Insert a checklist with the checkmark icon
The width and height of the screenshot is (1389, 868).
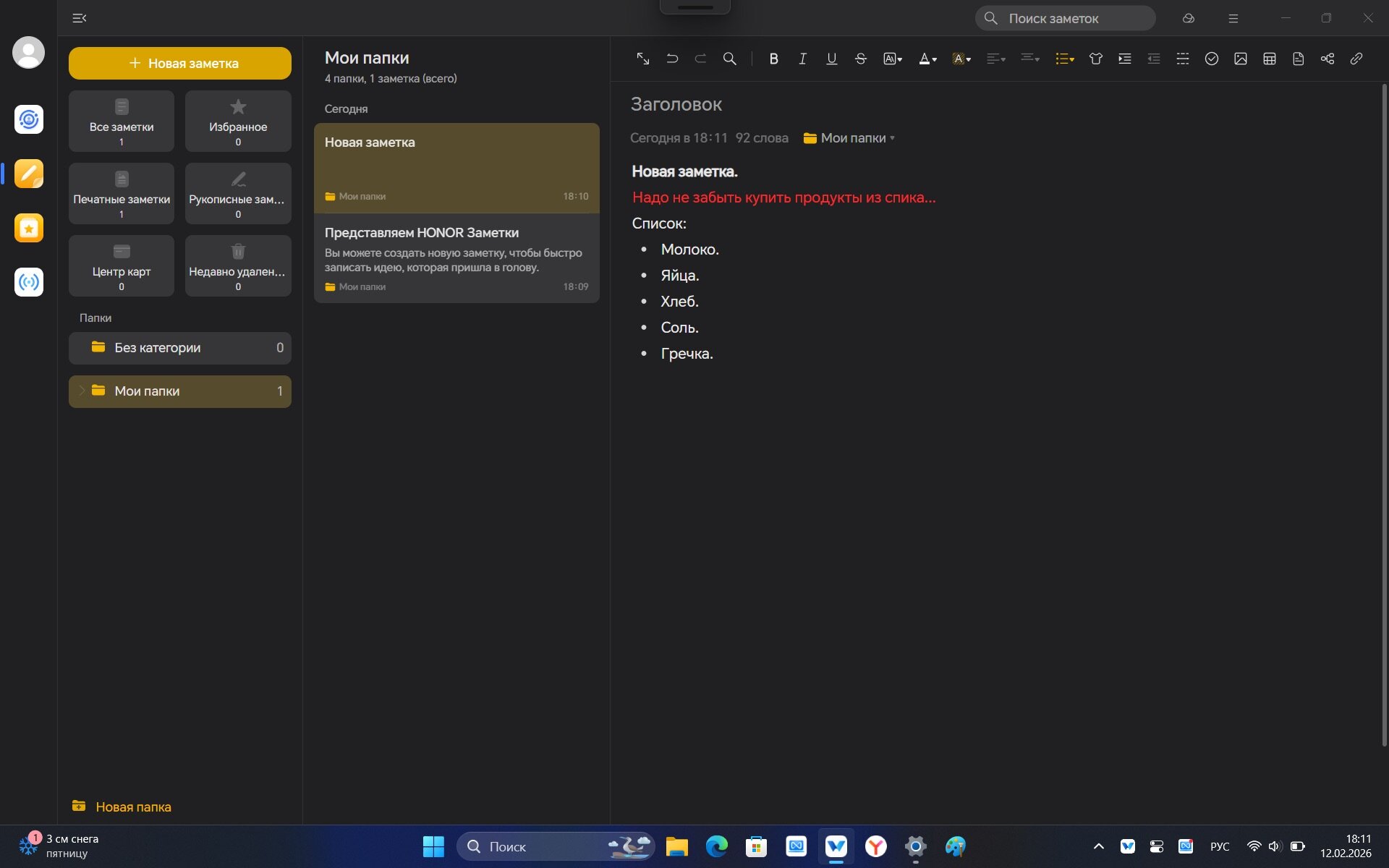pyautogui.click(x=1212, y=59)
